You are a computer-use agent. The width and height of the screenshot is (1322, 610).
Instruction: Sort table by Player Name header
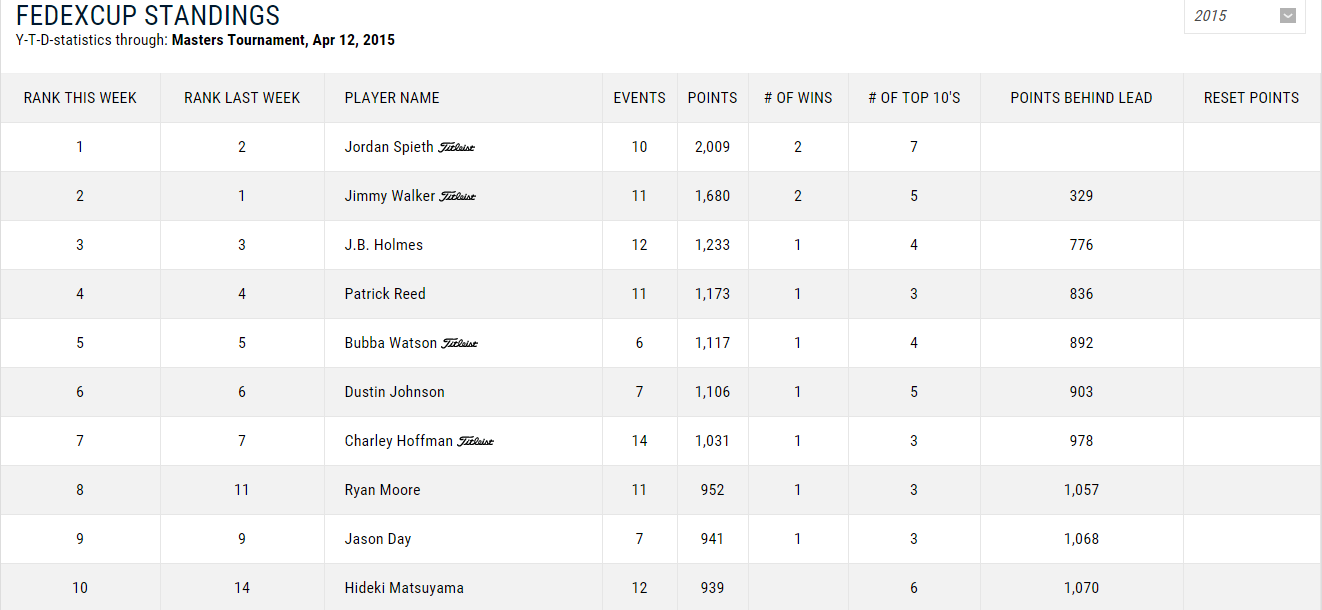coord(392,98)
